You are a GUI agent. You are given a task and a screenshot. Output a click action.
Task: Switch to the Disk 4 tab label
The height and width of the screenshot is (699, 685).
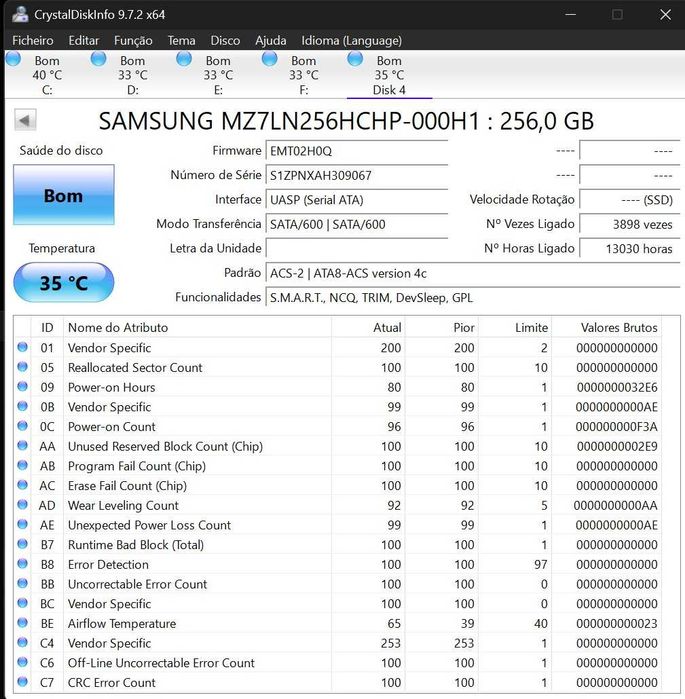pyautogui.click(x=389, y=90)
